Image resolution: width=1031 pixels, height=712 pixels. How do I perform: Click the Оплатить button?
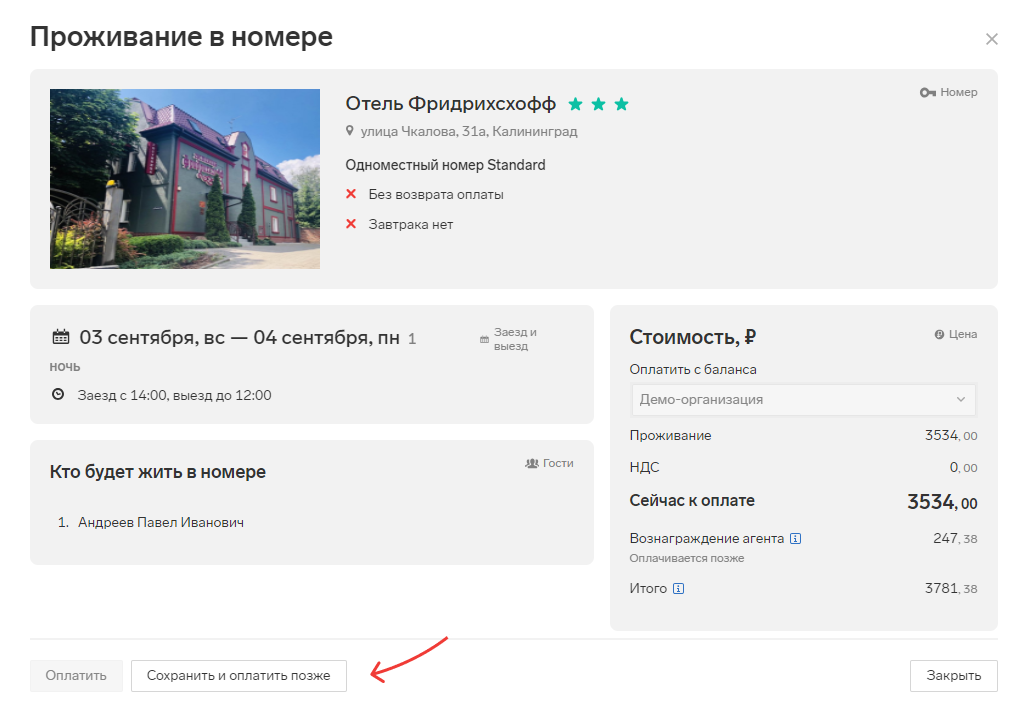(76, 676)
